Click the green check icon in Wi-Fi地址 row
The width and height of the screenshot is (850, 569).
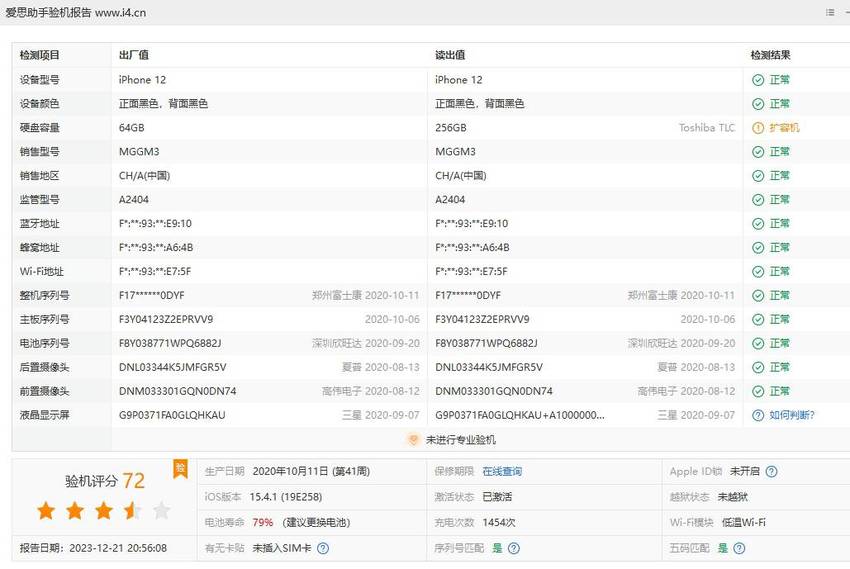coord(758,271)
